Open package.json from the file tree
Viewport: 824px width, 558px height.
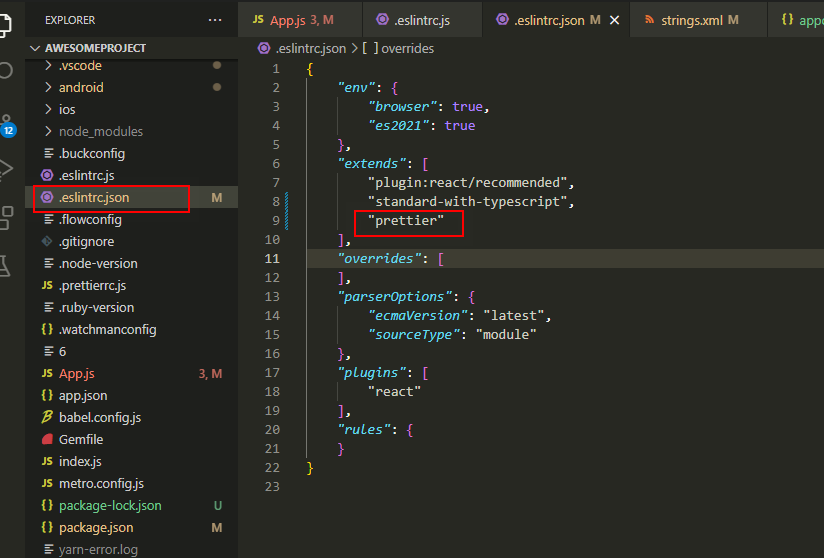coord(95,528)
